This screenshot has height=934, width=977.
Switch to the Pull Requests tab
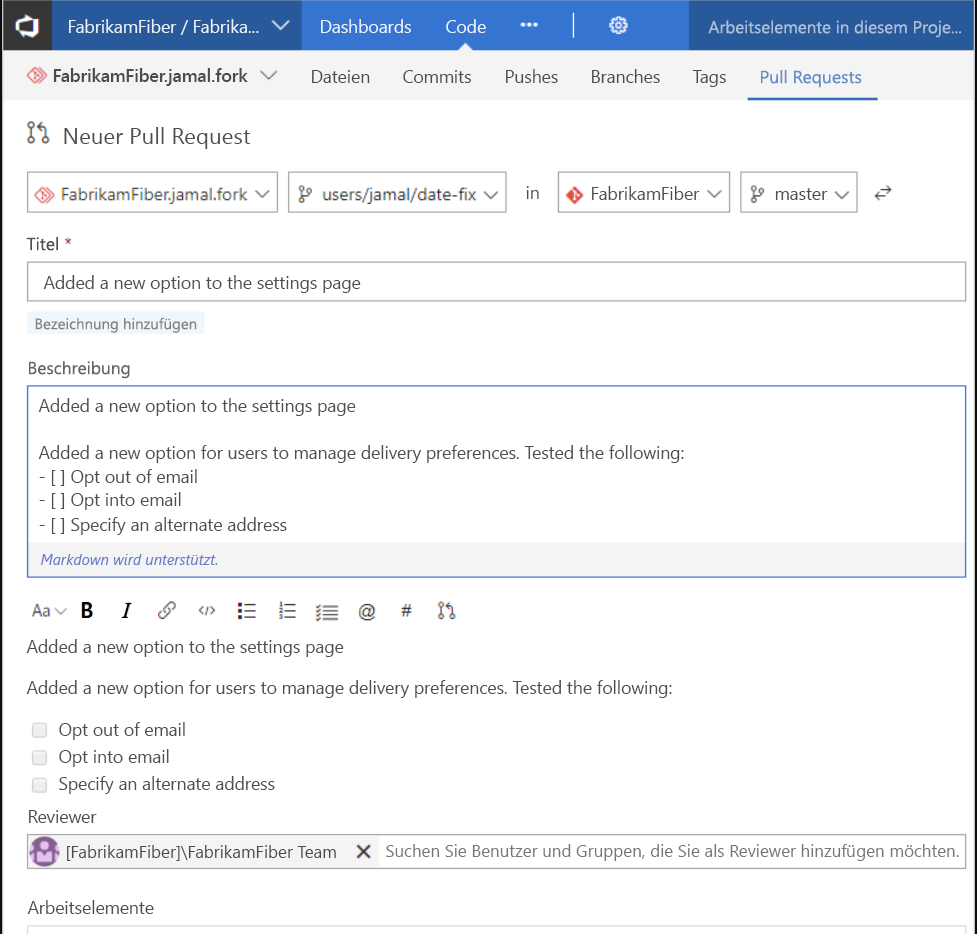(x=811, y=77)
